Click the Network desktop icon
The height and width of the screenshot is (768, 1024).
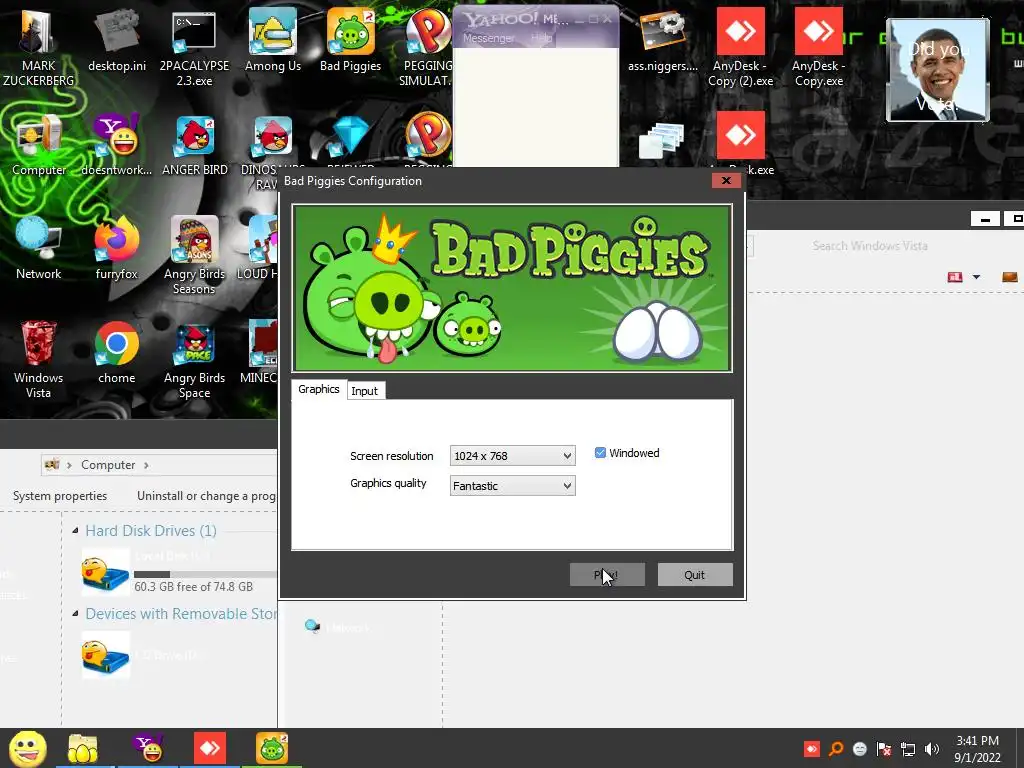click(39, 248)
